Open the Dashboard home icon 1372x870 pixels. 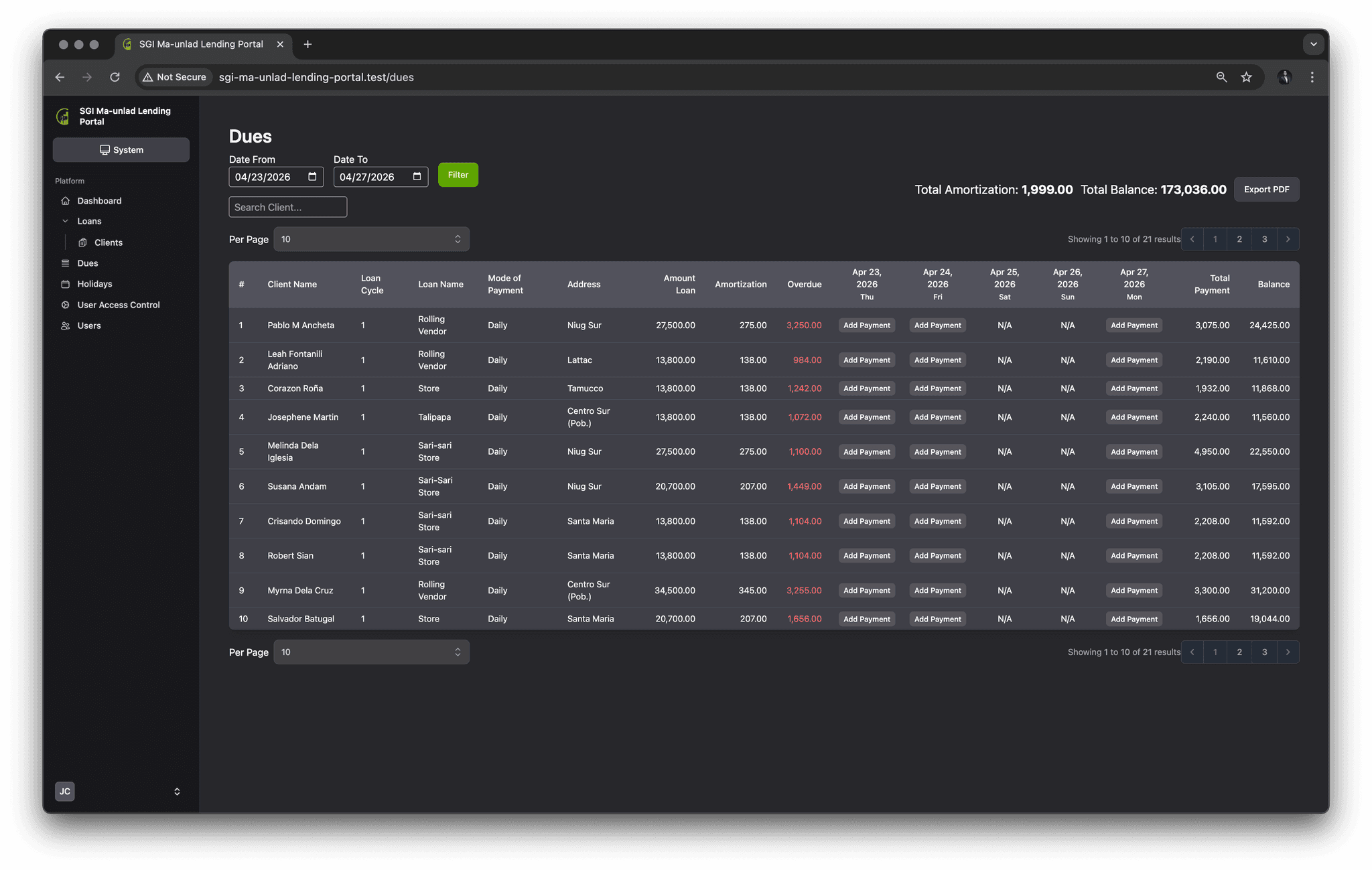(65, 201)
